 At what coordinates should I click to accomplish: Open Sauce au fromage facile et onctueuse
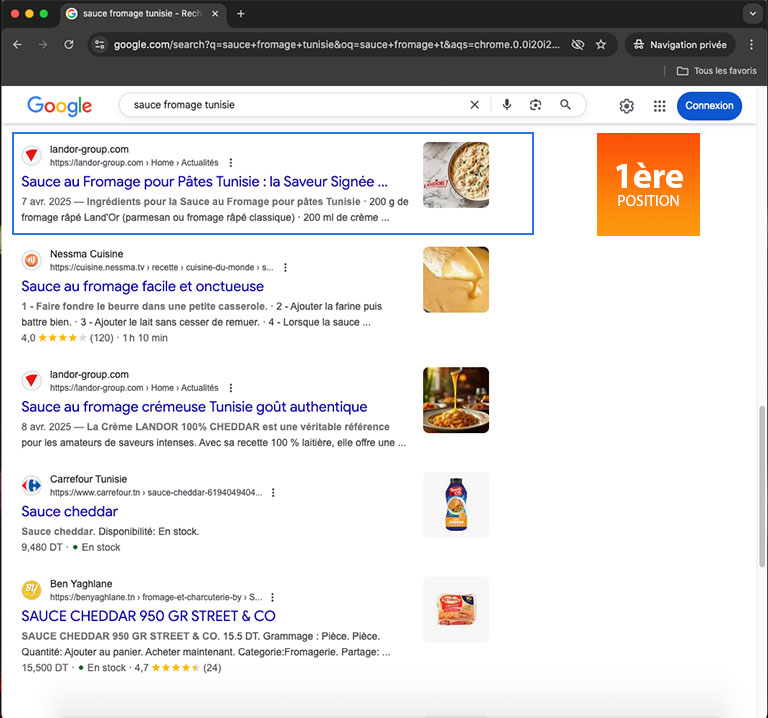143,287
